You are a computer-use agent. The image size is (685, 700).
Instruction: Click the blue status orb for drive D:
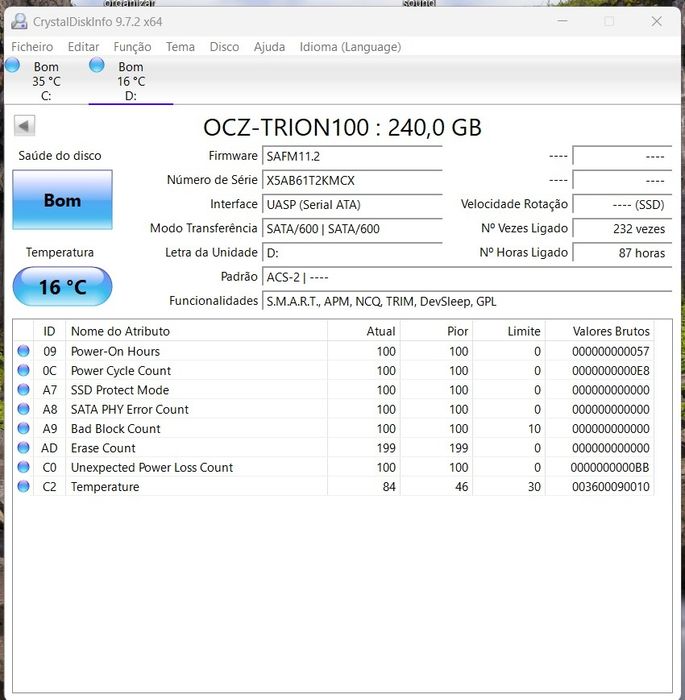coord(96,65)
